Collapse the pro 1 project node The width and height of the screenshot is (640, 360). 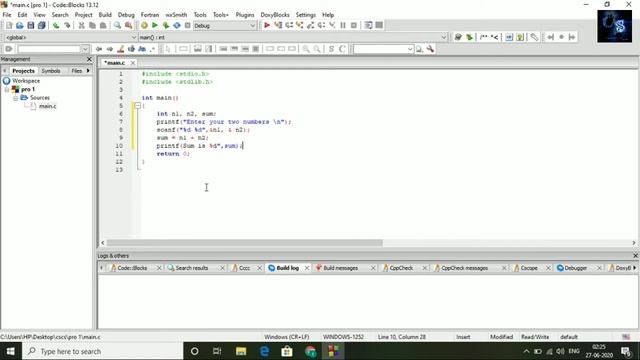pos(7,89)
